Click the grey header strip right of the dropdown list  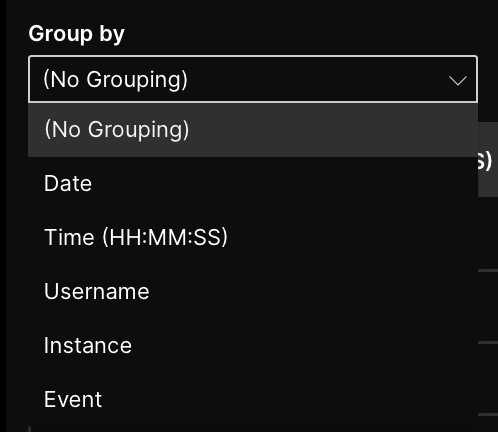488,159
